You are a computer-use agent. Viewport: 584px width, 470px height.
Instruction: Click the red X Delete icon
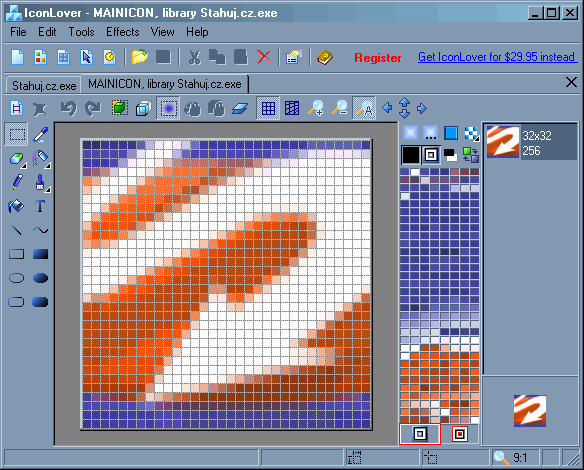coord(264,57)
